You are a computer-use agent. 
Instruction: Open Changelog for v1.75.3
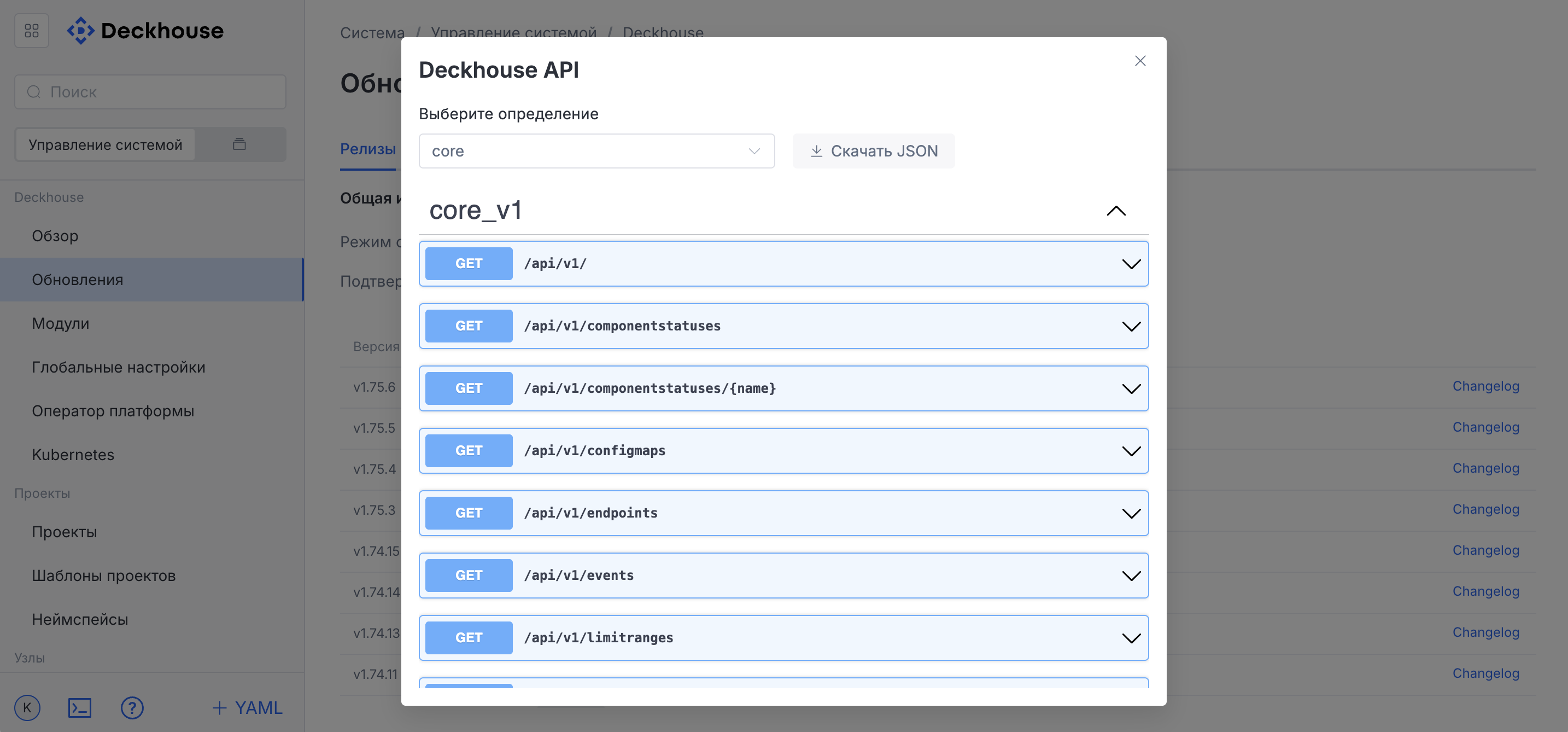pyautogui.click(x=1486, y=509)
